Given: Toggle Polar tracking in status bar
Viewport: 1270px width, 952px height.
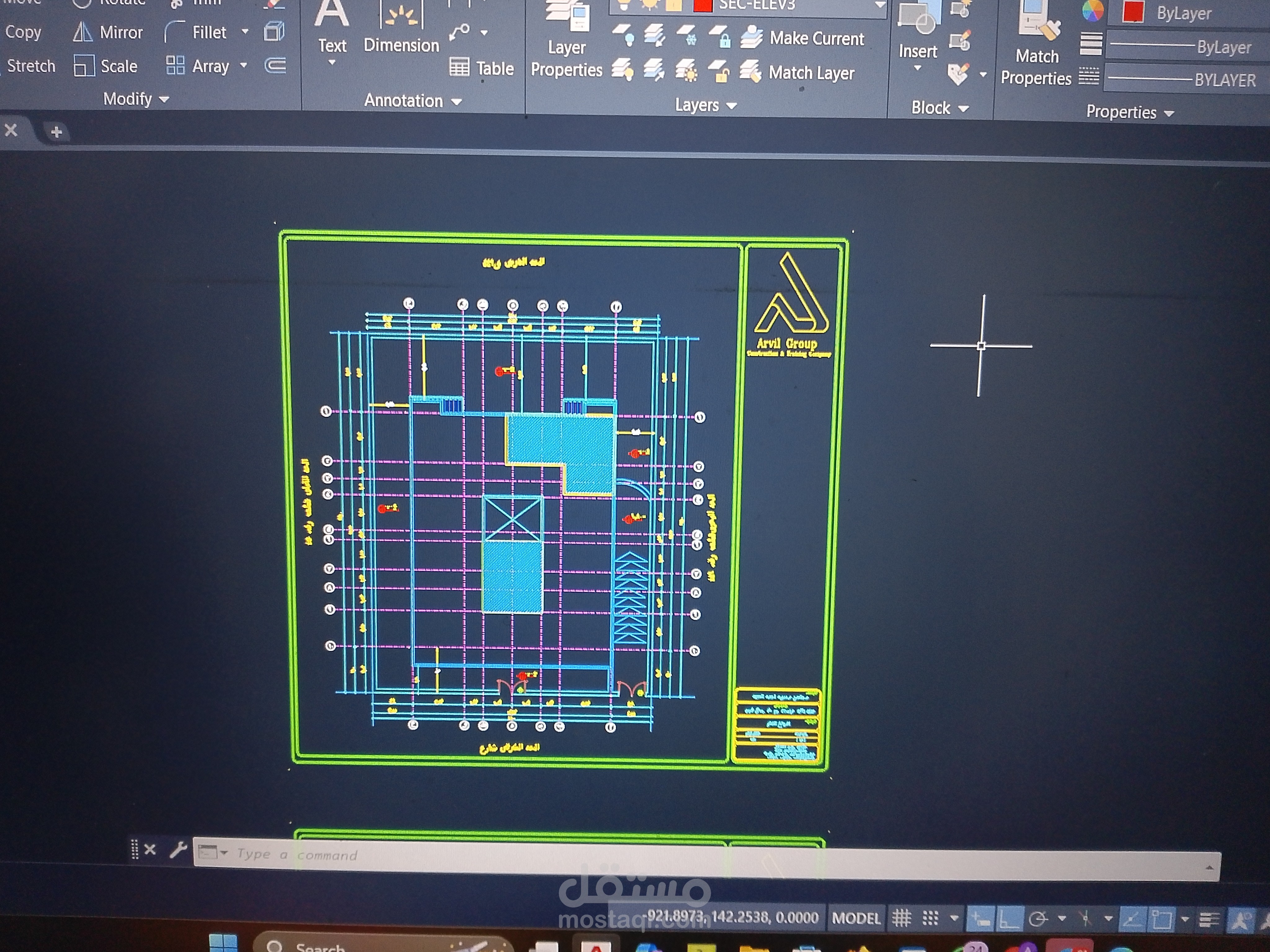Looking at the screenshot, I should pyautogui.click(x=1037, y=919).
